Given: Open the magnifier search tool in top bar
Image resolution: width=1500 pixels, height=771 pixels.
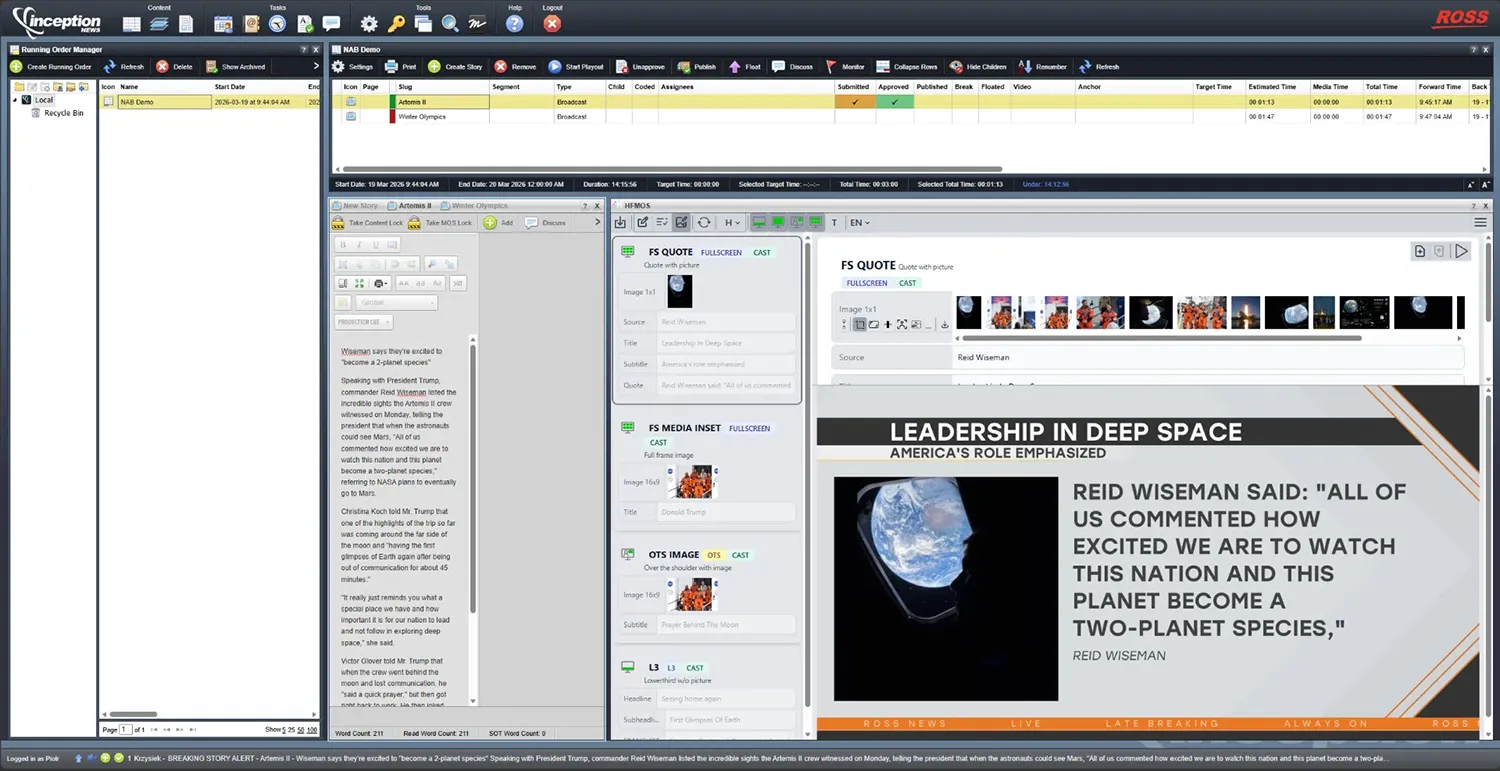Looking at the screenshot, I should (x=450, y=24).
